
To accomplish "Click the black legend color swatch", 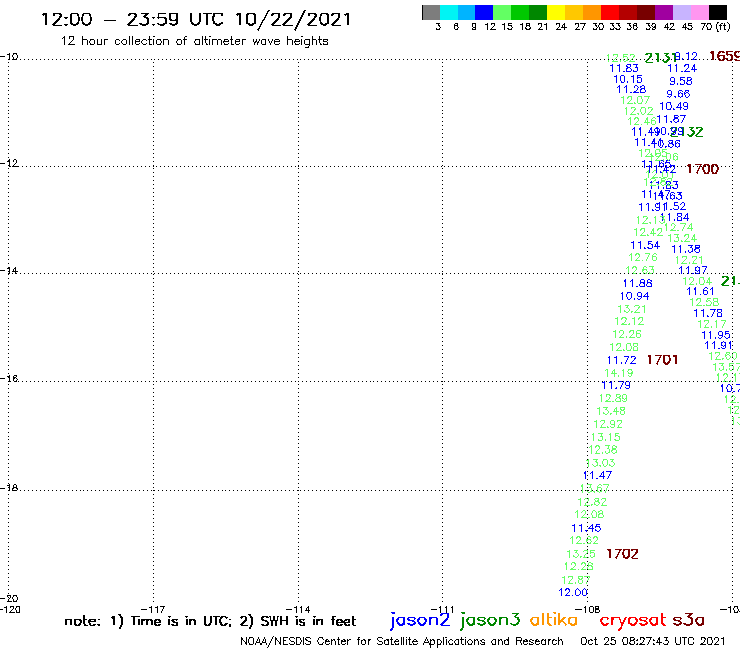I will [x=717, y=12].
